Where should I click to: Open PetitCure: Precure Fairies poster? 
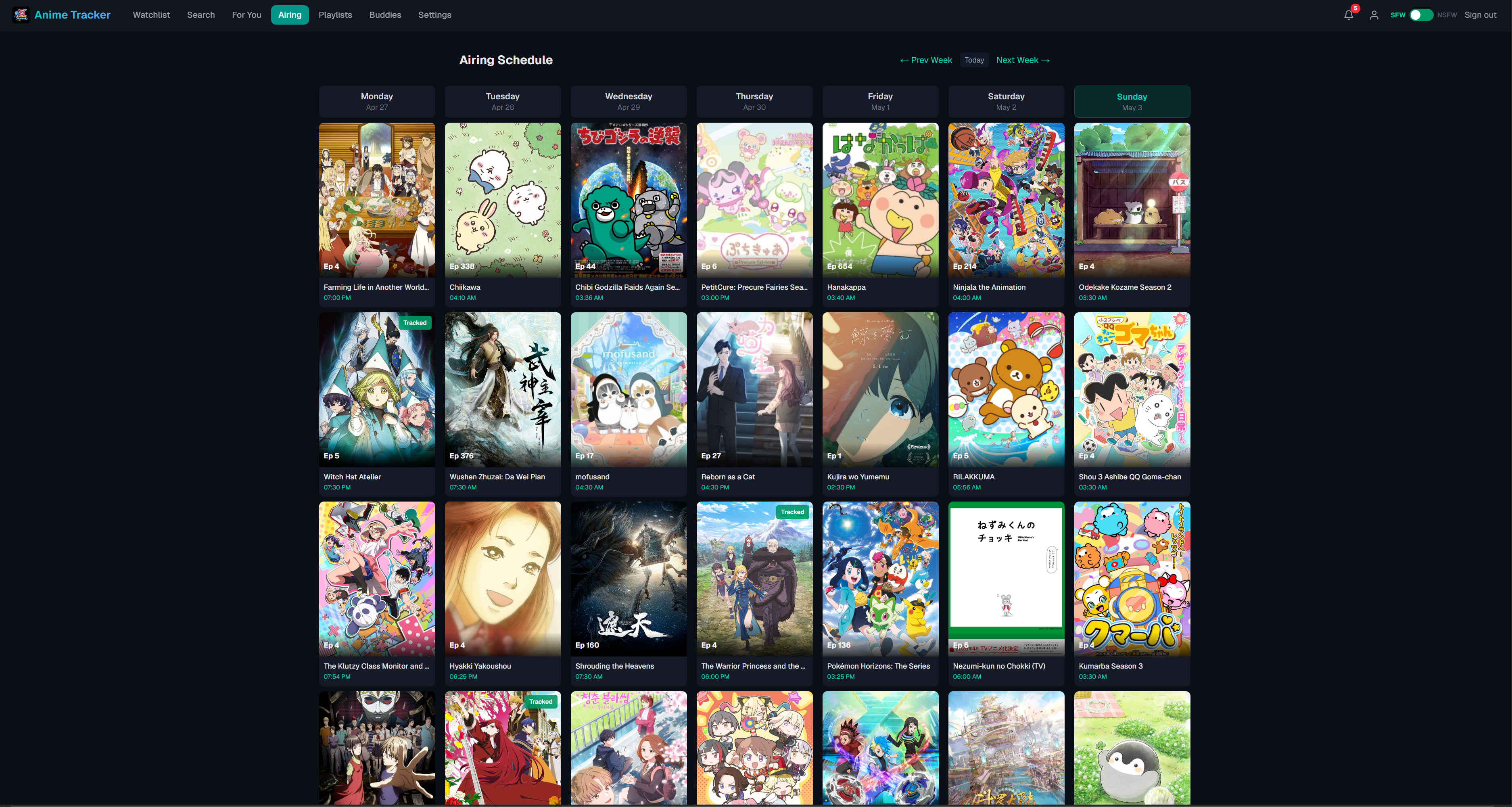point(754,200)
